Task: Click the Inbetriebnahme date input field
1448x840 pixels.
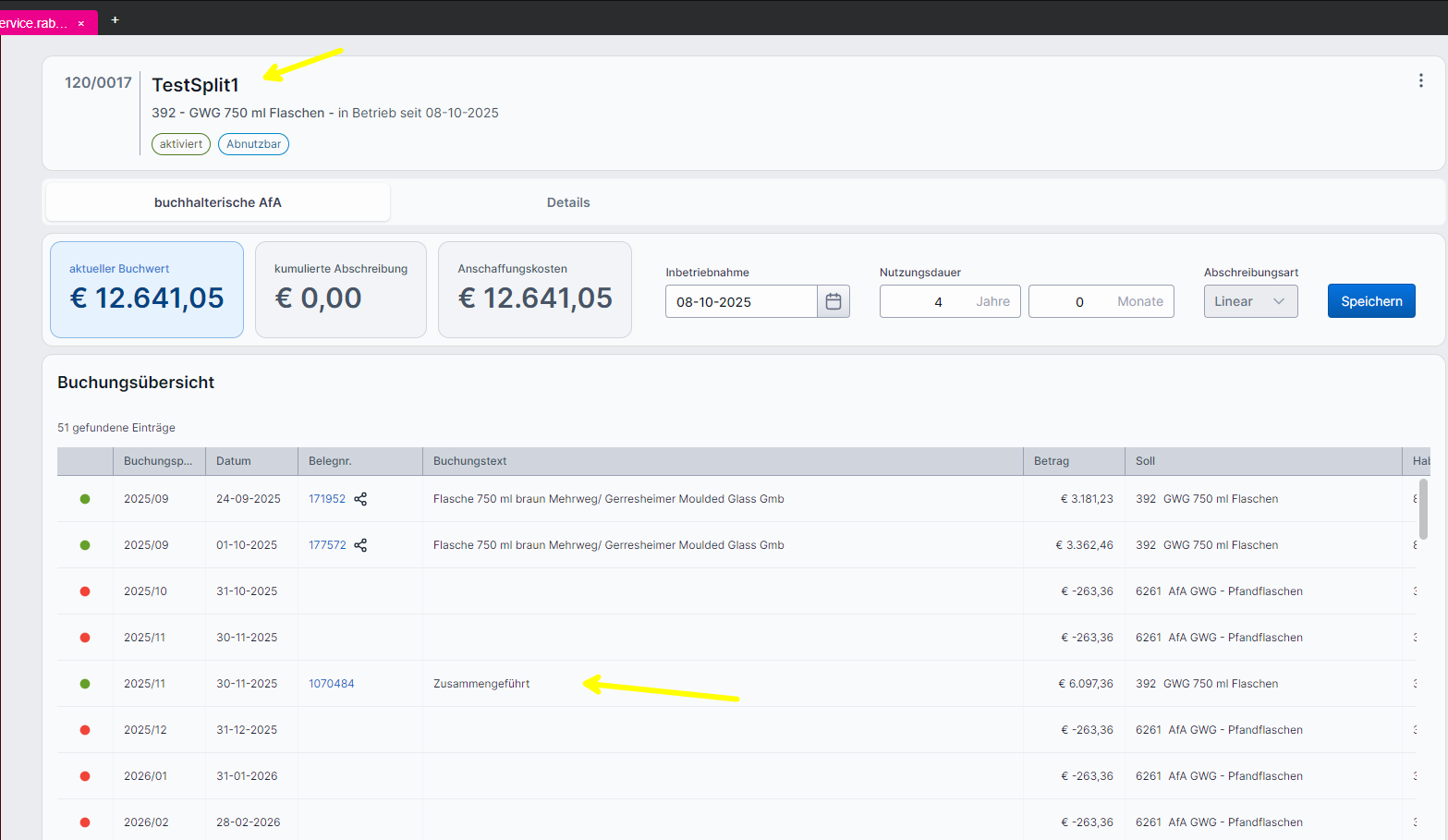Action: 740,301
